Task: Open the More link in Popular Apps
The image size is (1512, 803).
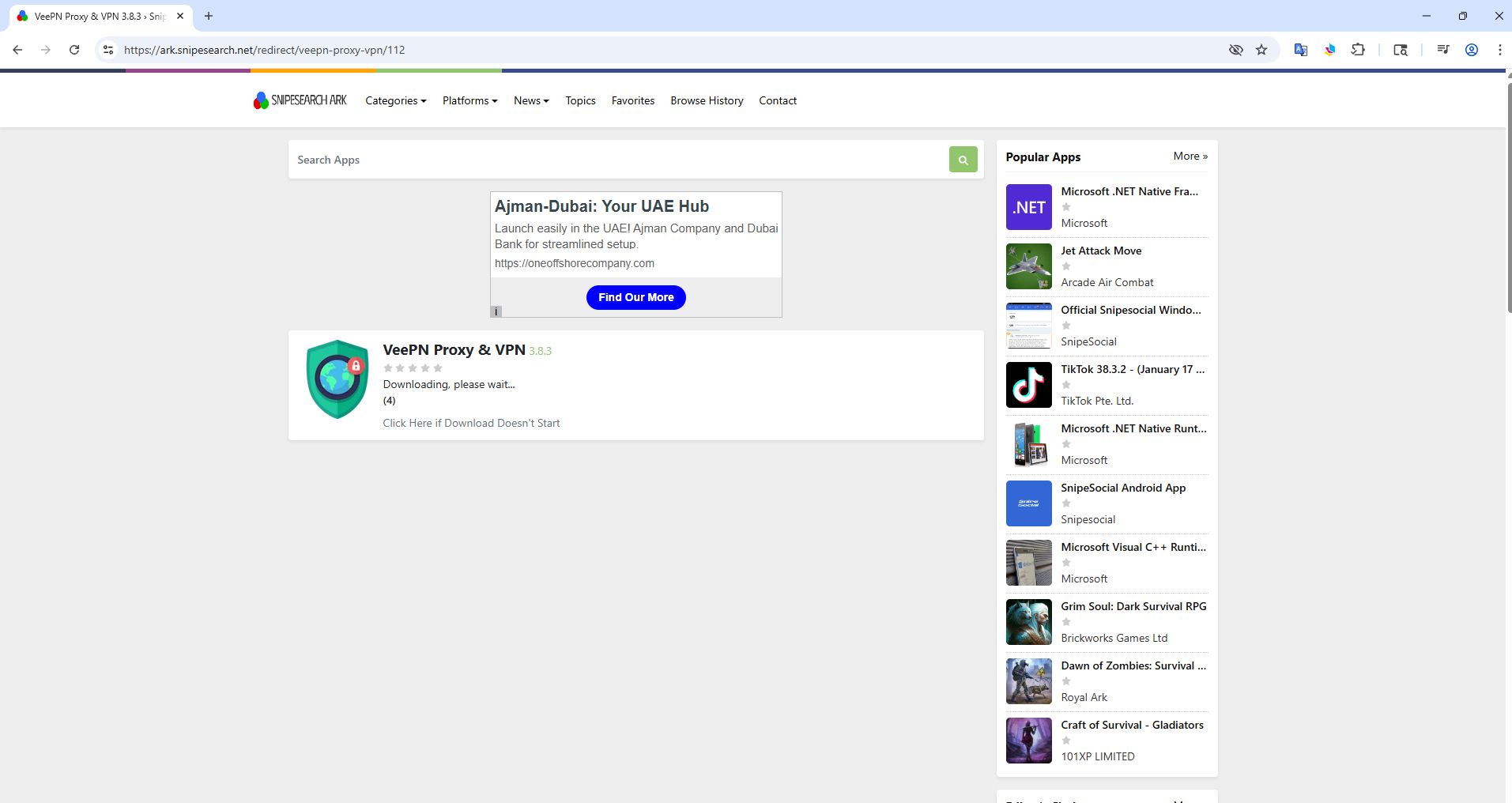Action: click(x=1190, y=156)
